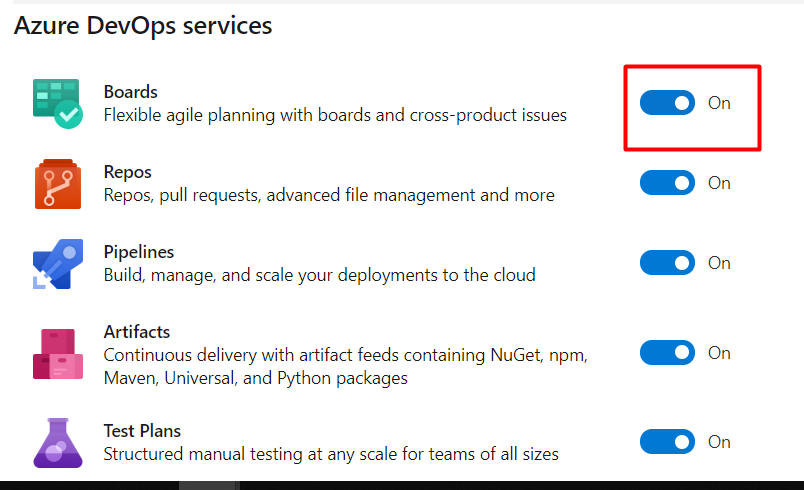Select the Repos service name
Viewport: 804px width, 490px height.
(x=127, y=172)
